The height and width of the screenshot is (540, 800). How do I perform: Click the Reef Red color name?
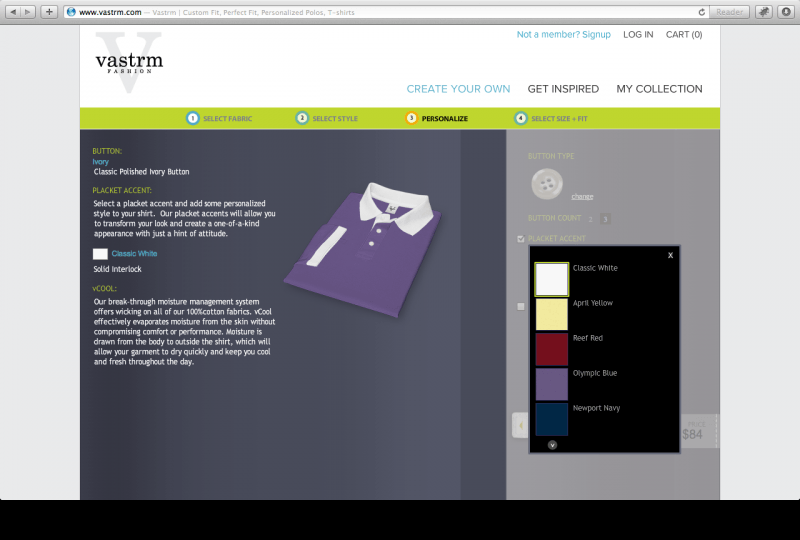[x=588, y=338]
